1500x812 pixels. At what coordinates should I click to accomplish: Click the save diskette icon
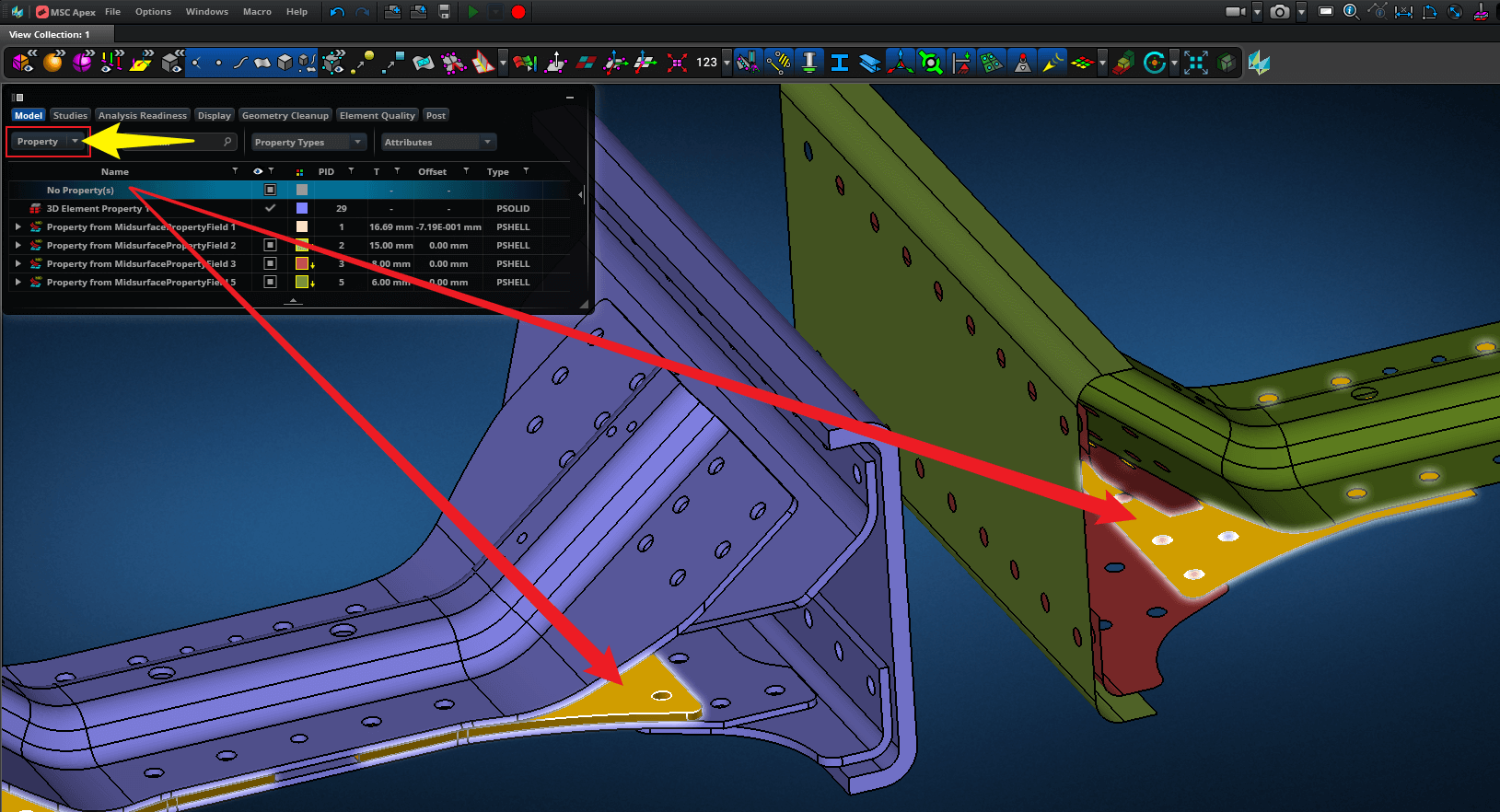(445, 12)
